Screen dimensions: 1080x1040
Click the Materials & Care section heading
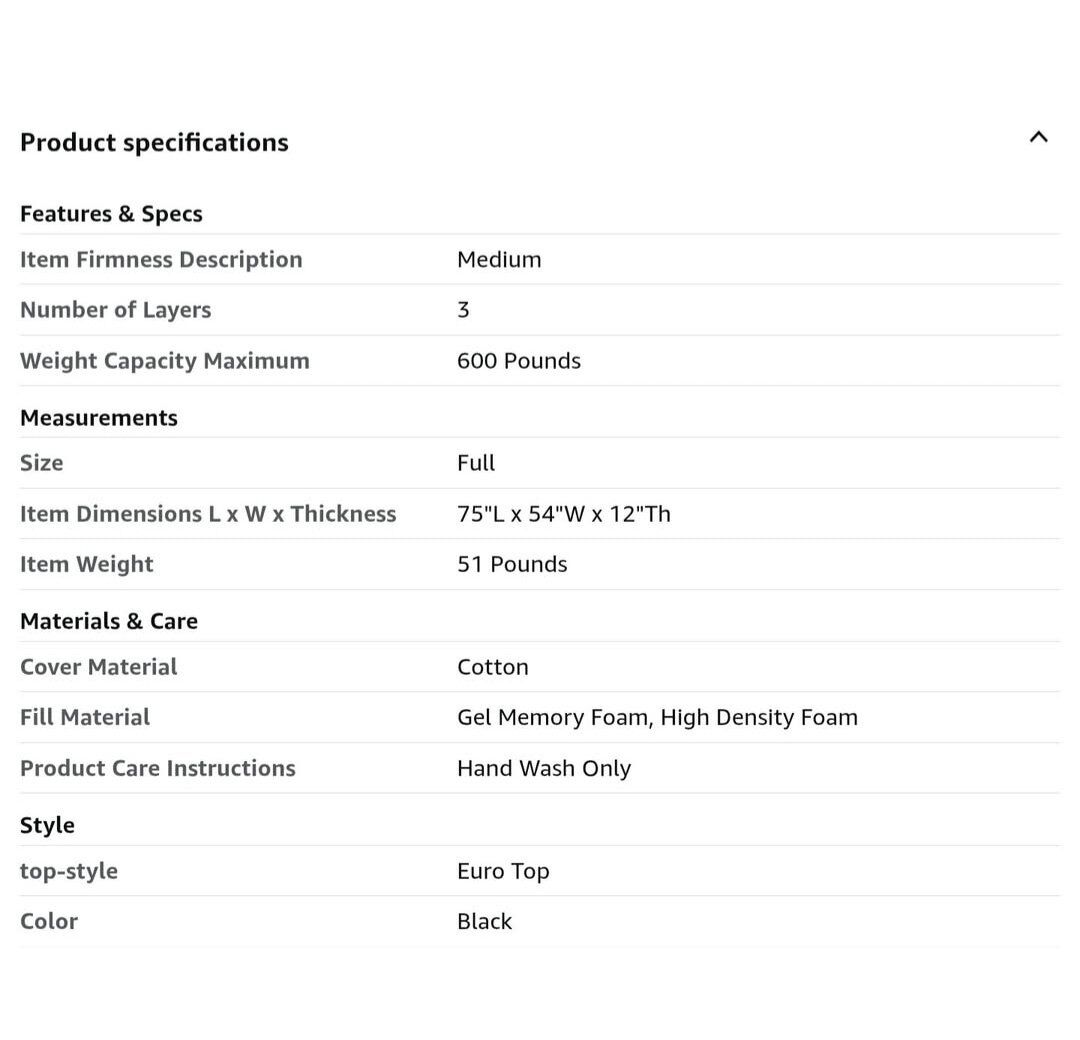pyautogui.click(x=109, y=621)
